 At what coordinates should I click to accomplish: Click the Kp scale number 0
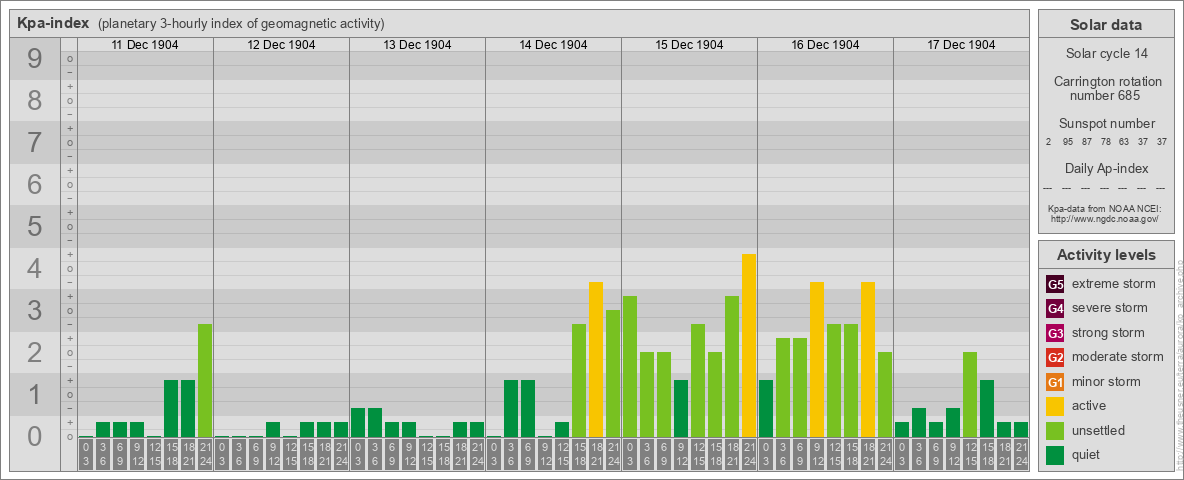(x=35, y=436)
